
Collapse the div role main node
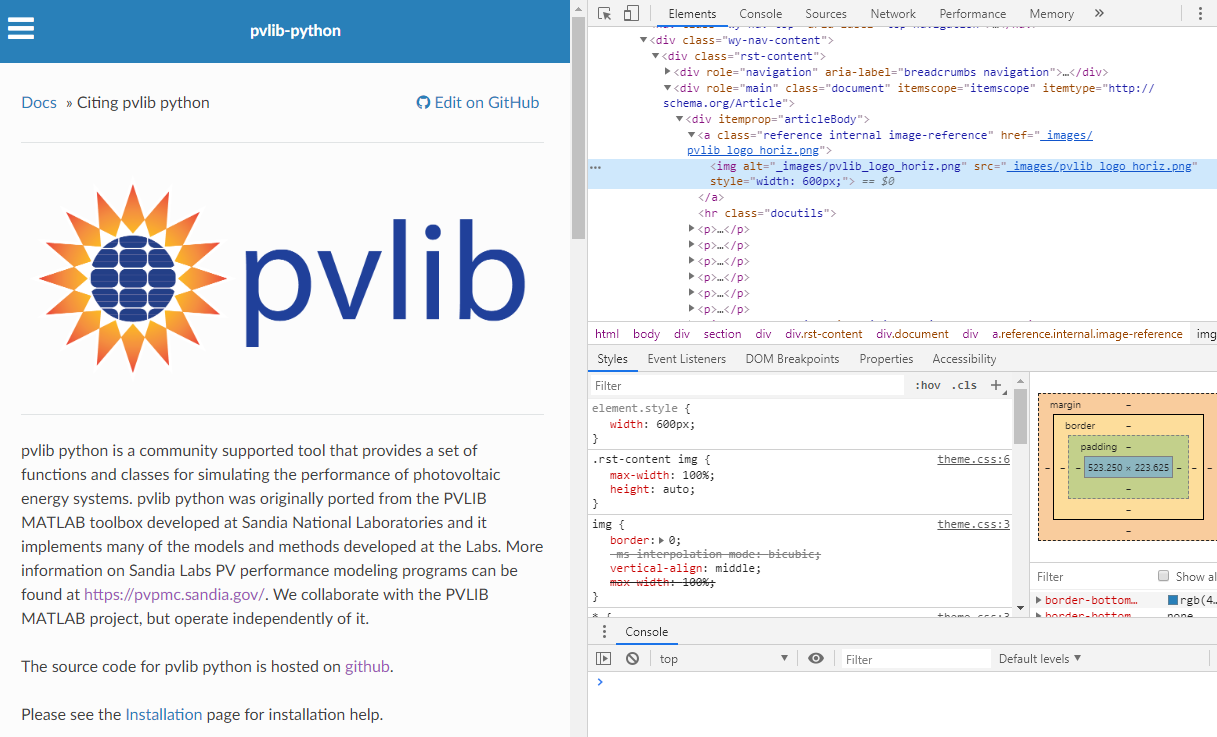[668, 88]
